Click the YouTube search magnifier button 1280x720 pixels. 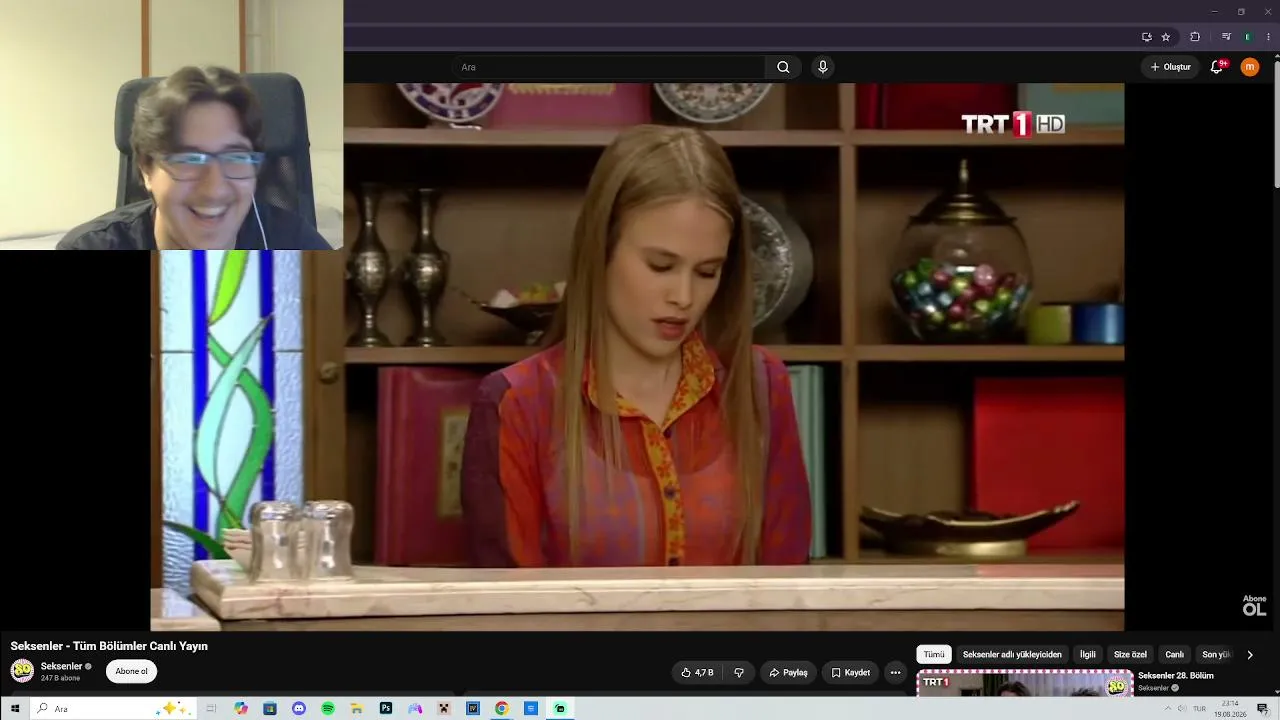(x=783, y=67)
